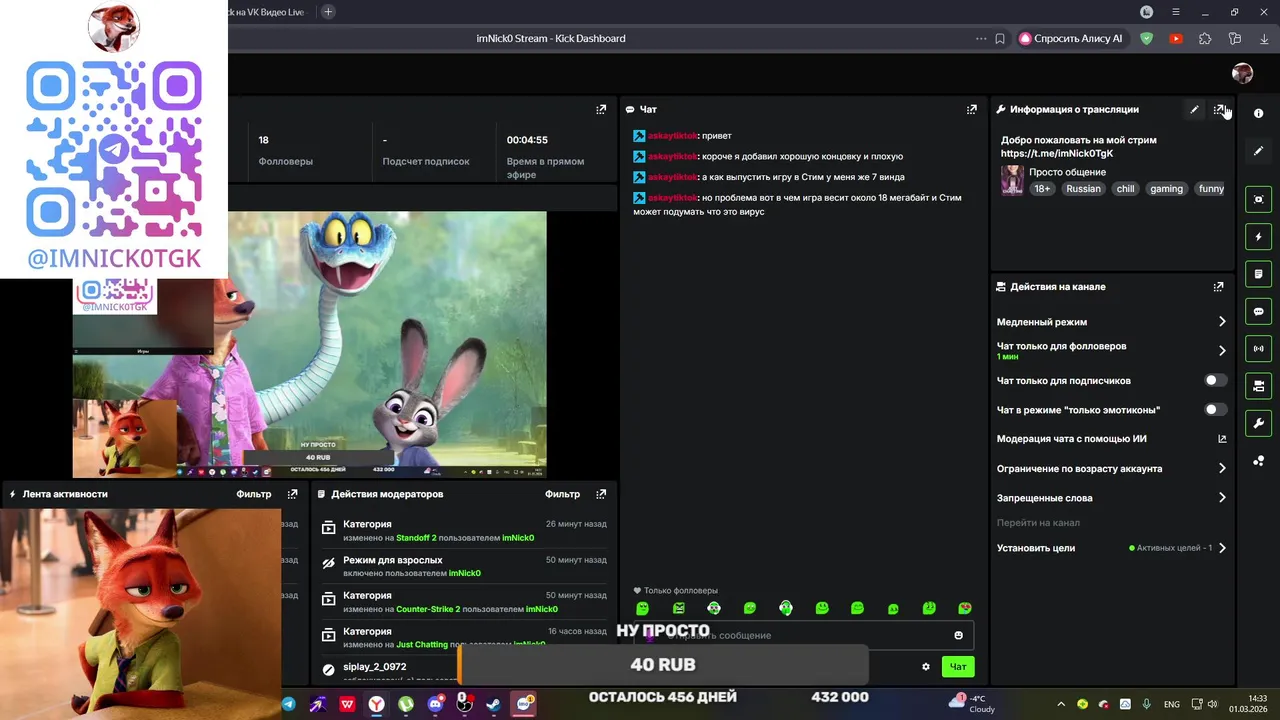This screenshot has height=720, width=1280.
Task: Bookmark the page in address bar
Action: [1000, 39]
